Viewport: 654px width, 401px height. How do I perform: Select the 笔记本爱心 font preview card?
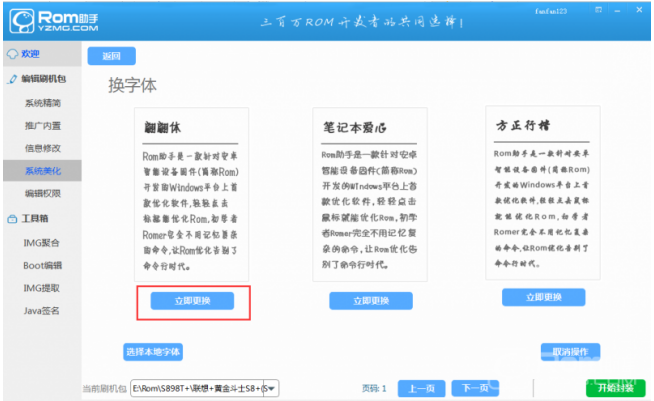370,194
